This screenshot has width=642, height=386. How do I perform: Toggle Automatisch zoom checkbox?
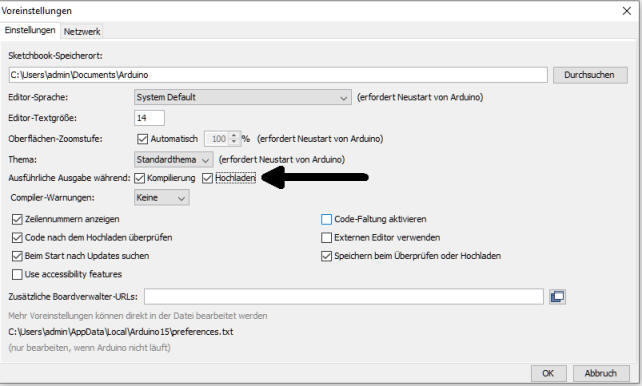pyautogui.click(x=142, y=139)
